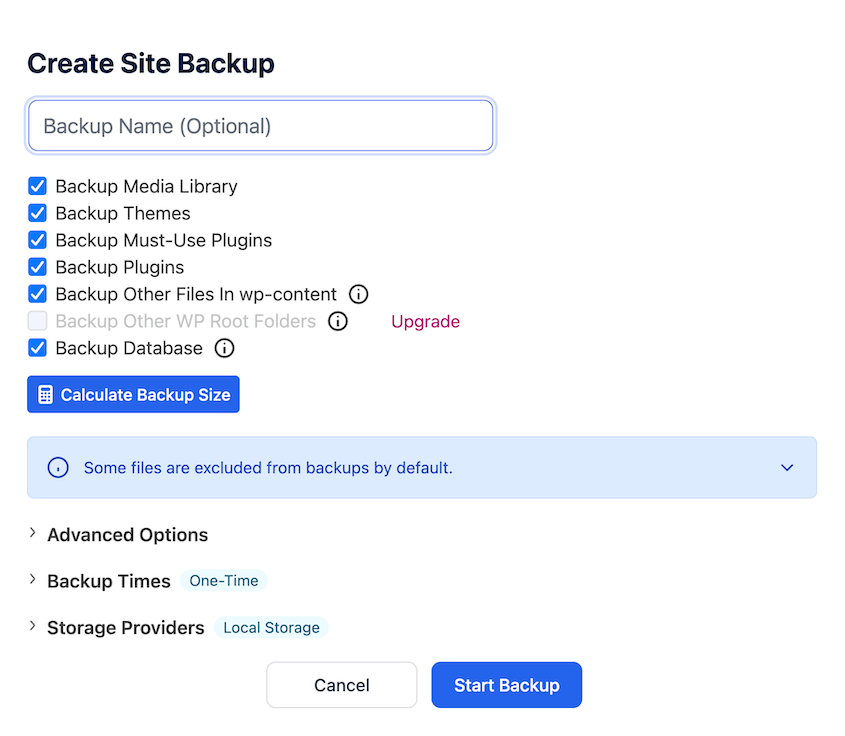Screen dimensions: 845x736
Task: Click info icon beside Backup Database
Action: [224, 348]
